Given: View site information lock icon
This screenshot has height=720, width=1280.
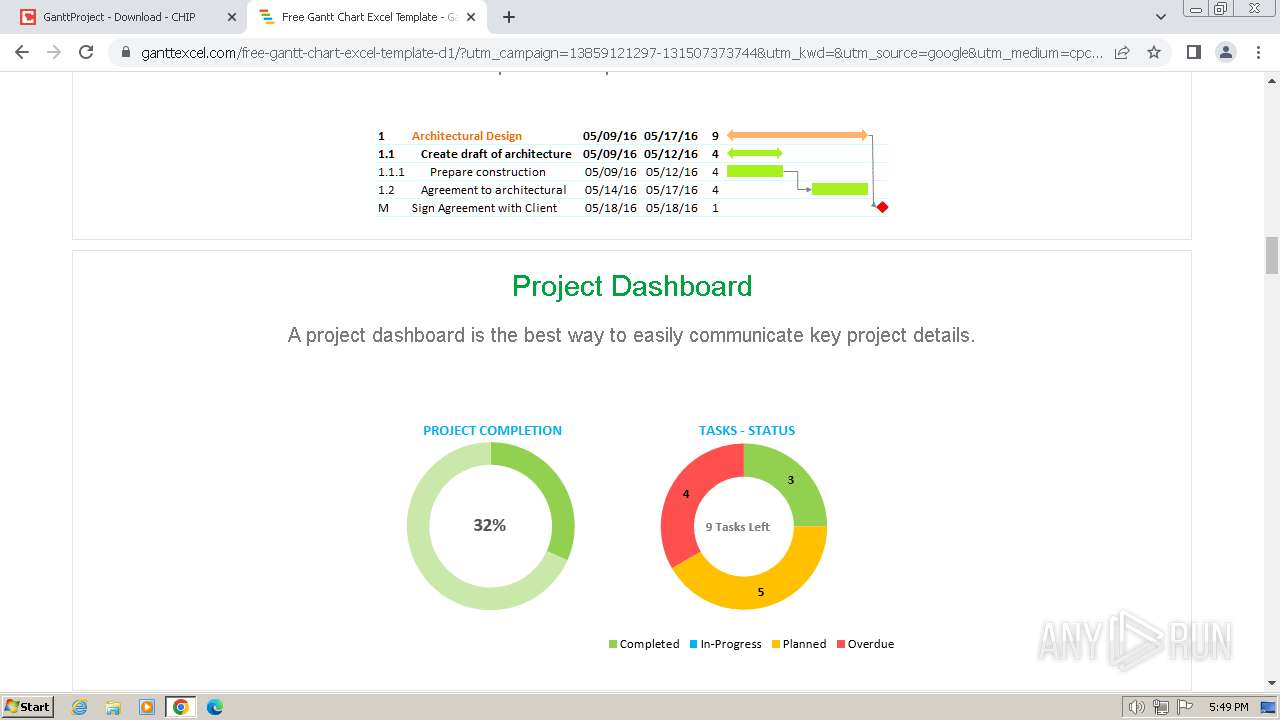Looking at the screenshot, I should (x=125, y=53).
